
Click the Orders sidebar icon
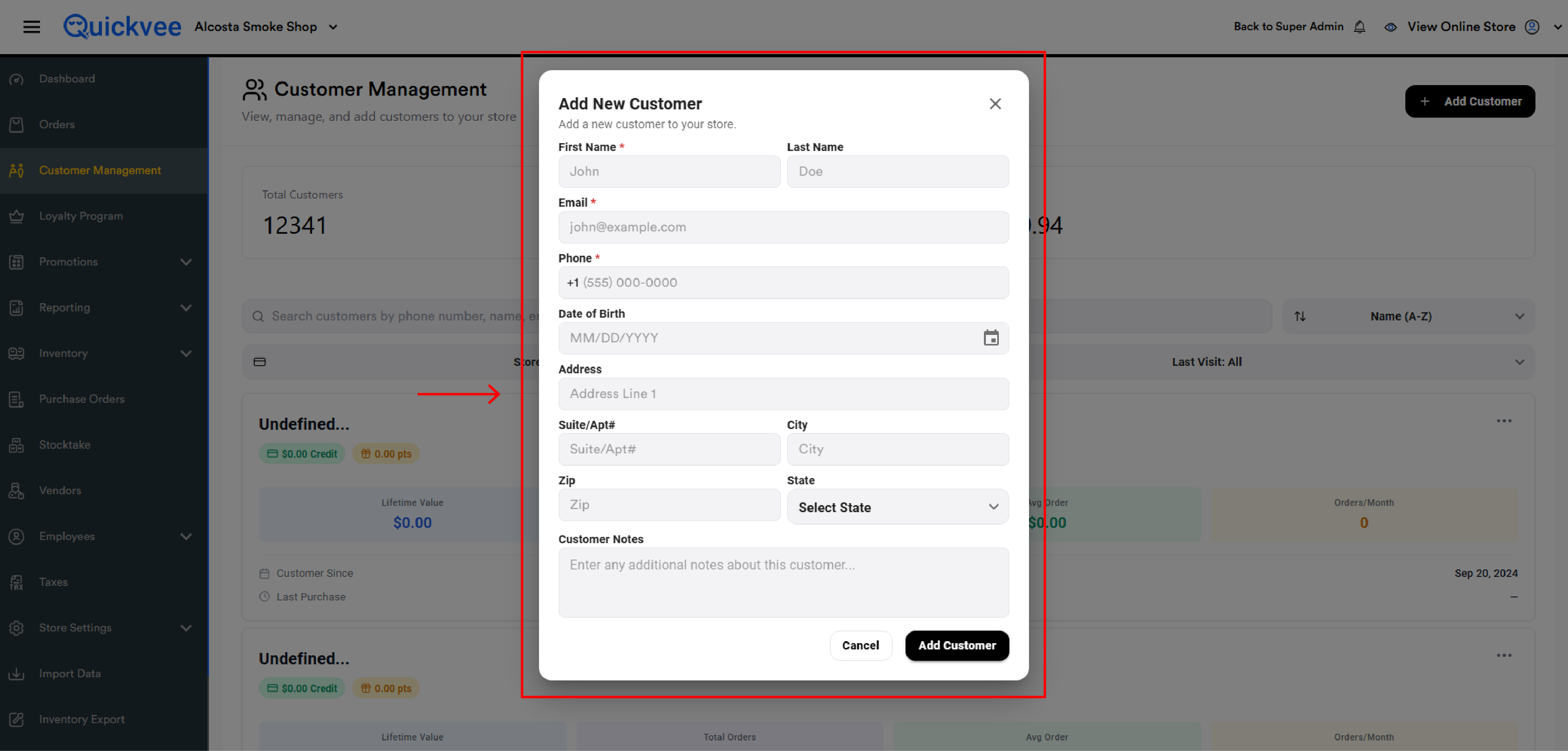[x=16, y=124]
